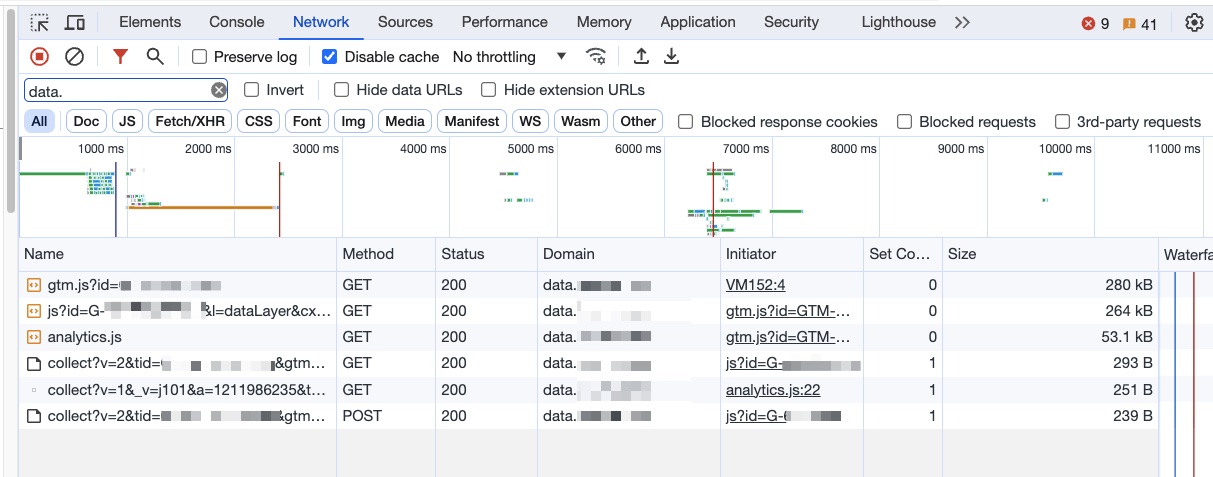The height and width of the screenshot is (477, 1213).
Task: Open gtm.js initiator link of analytics.js row
Action: coord(788,337)
